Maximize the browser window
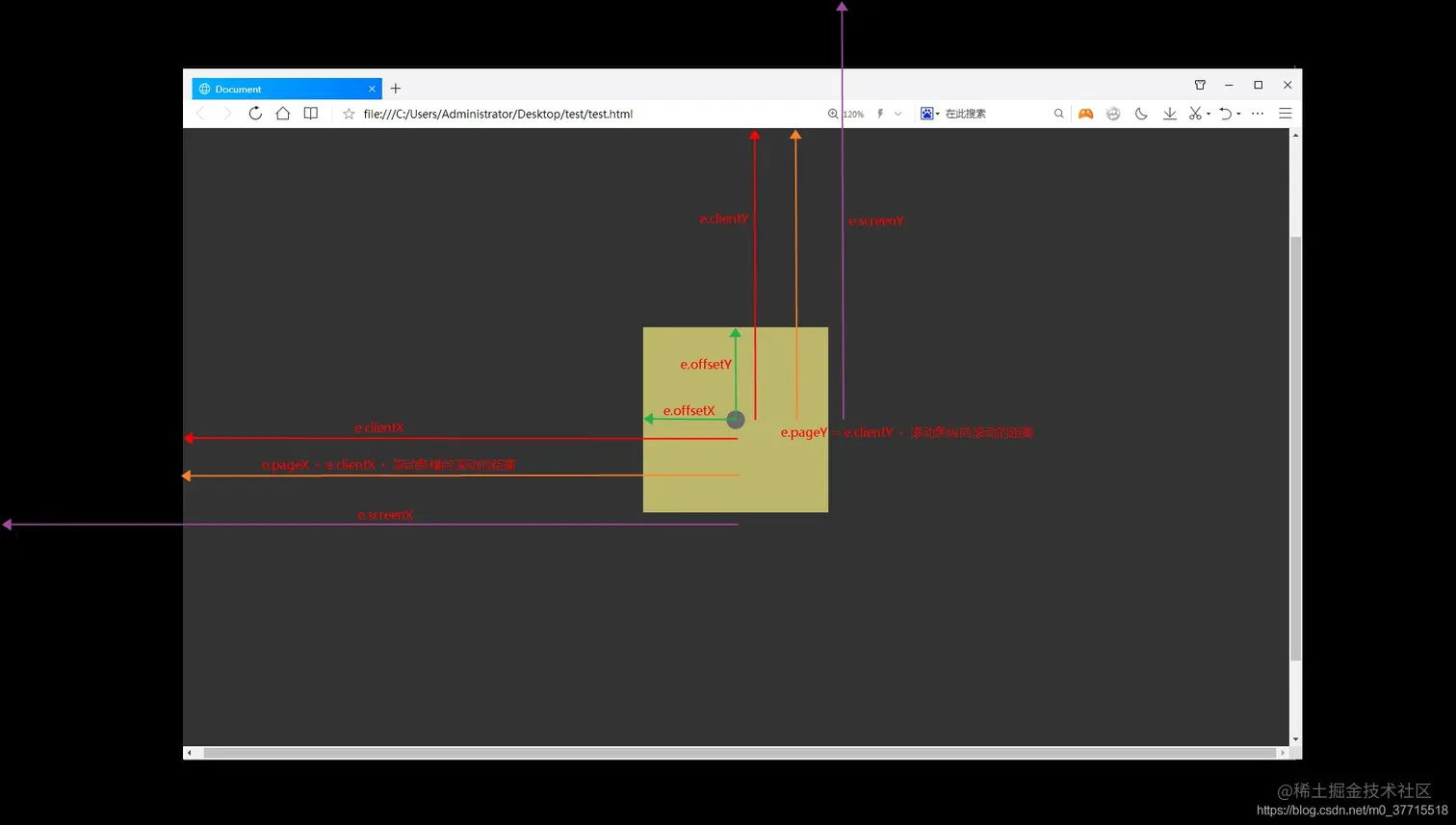Viewport: 1456px width, 825px height. (1258, 85)
